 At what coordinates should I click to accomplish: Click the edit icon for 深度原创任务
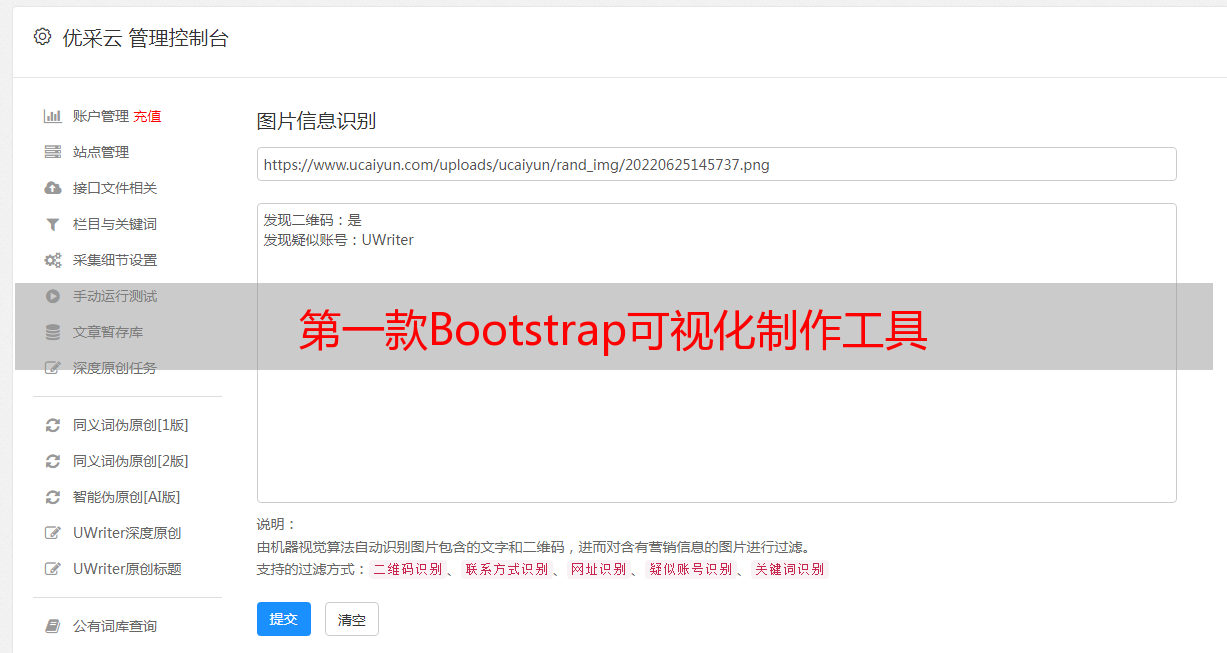(53, 368)
